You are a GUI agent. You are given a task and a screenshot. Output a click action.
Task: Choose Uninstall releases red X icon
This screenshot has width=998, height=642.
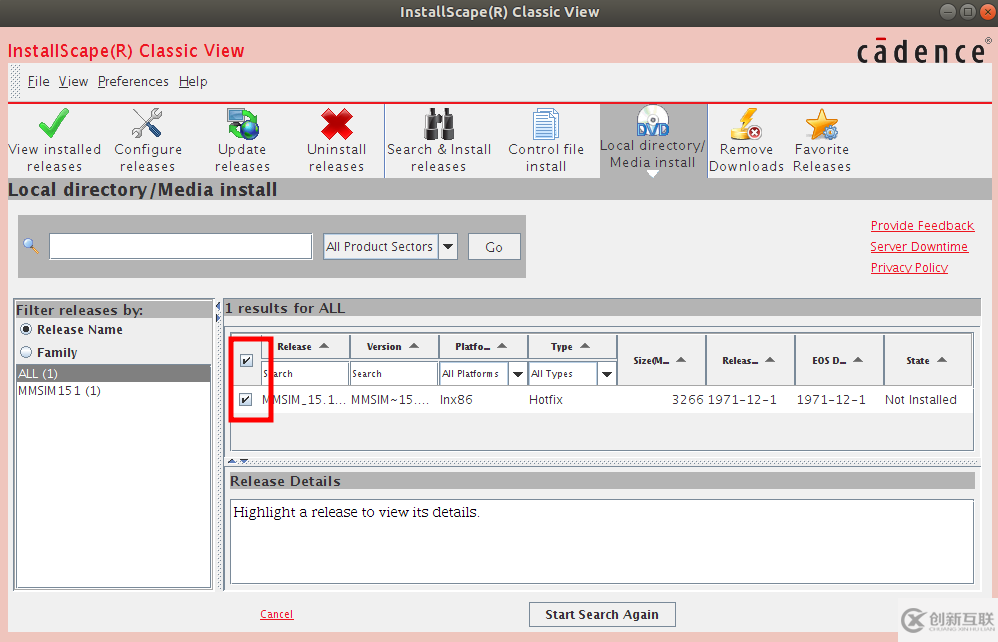337,123
